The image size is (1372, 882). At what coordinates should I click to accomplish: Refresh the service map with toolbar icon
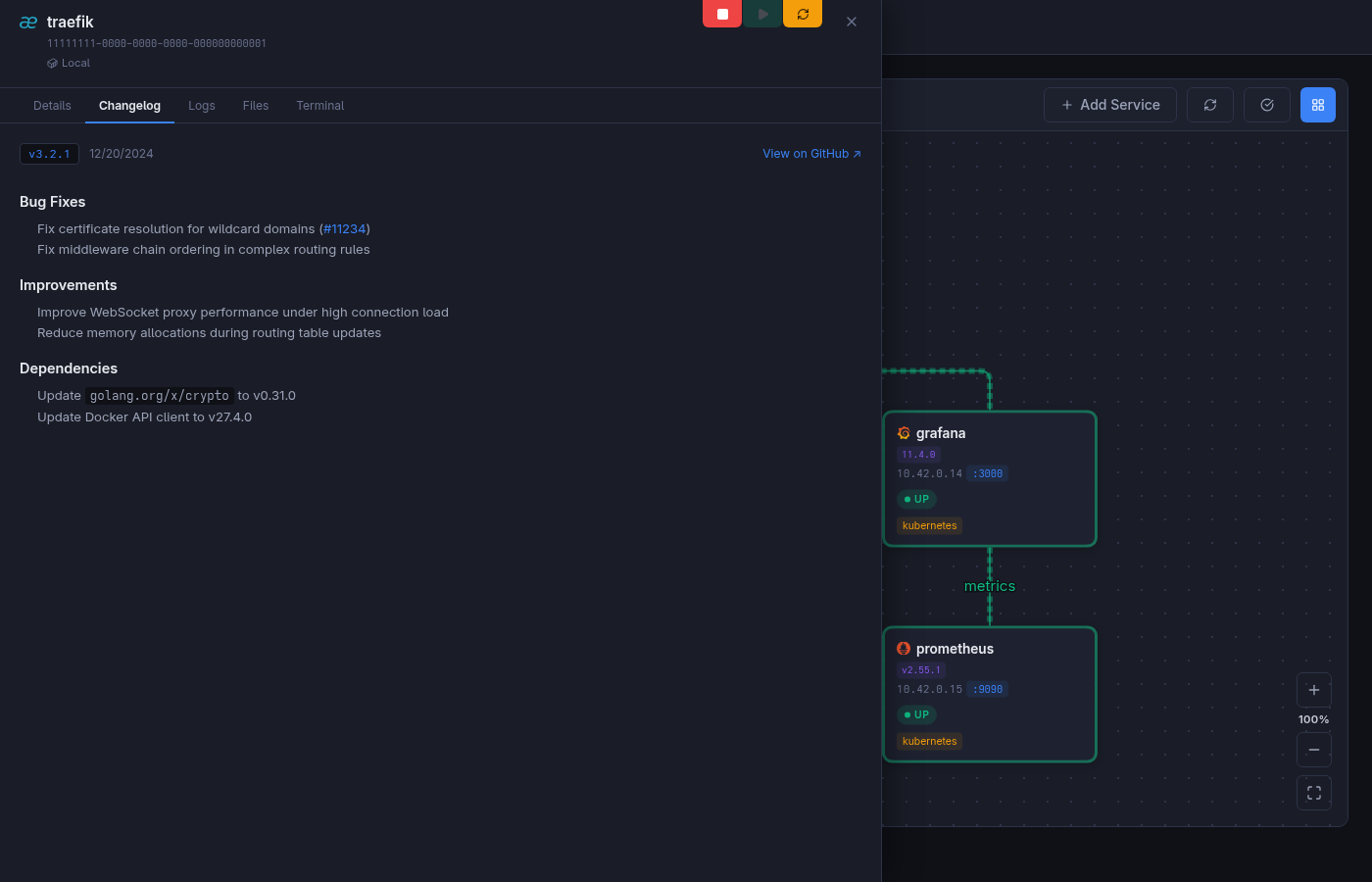(1210, 105)
